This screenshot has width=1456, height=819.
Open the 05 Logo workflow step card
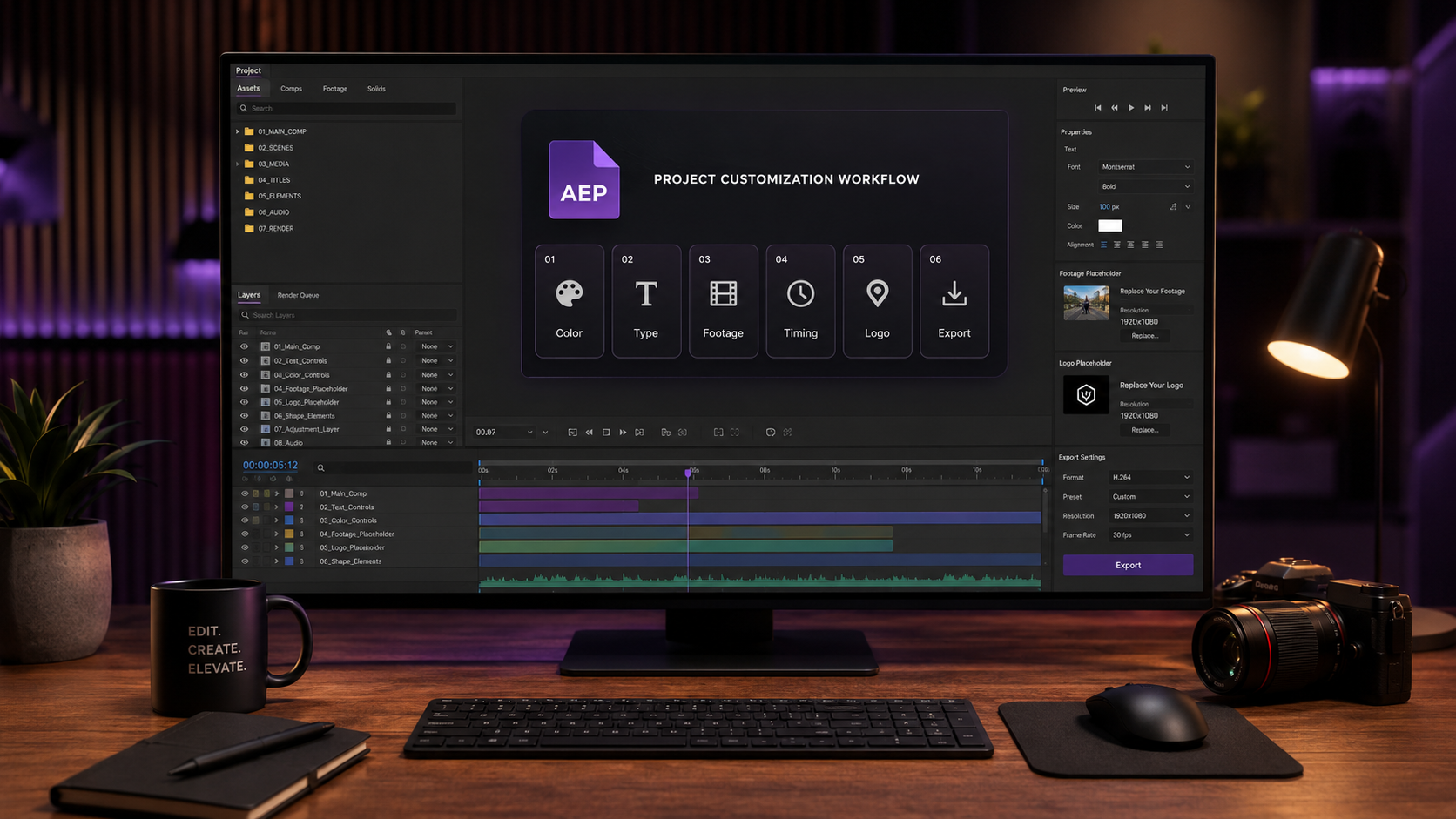click(877, 301)
